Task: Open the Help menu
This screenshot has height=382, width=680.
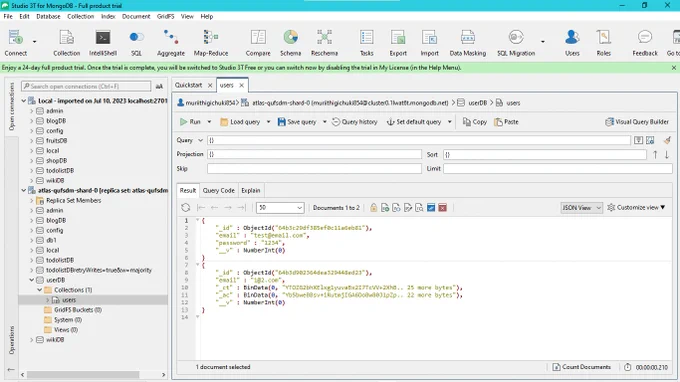Action: pos(206,16)
